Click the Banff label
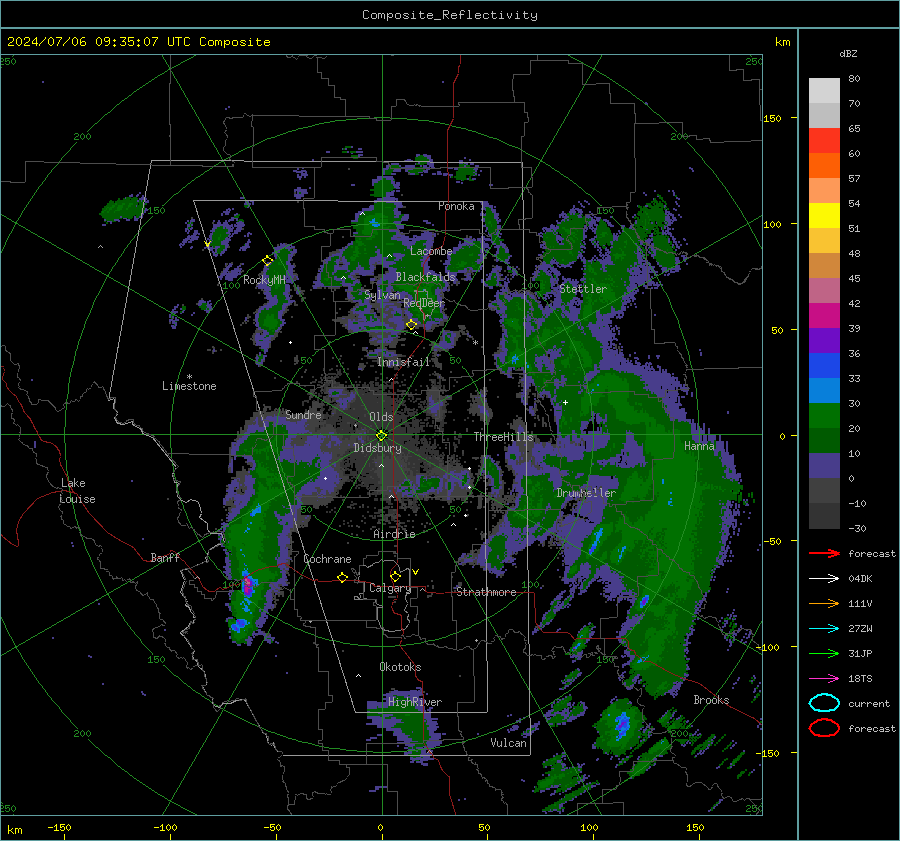Viewport: 900px width, 841px height. pyautogui.click(x=165, y=558)
